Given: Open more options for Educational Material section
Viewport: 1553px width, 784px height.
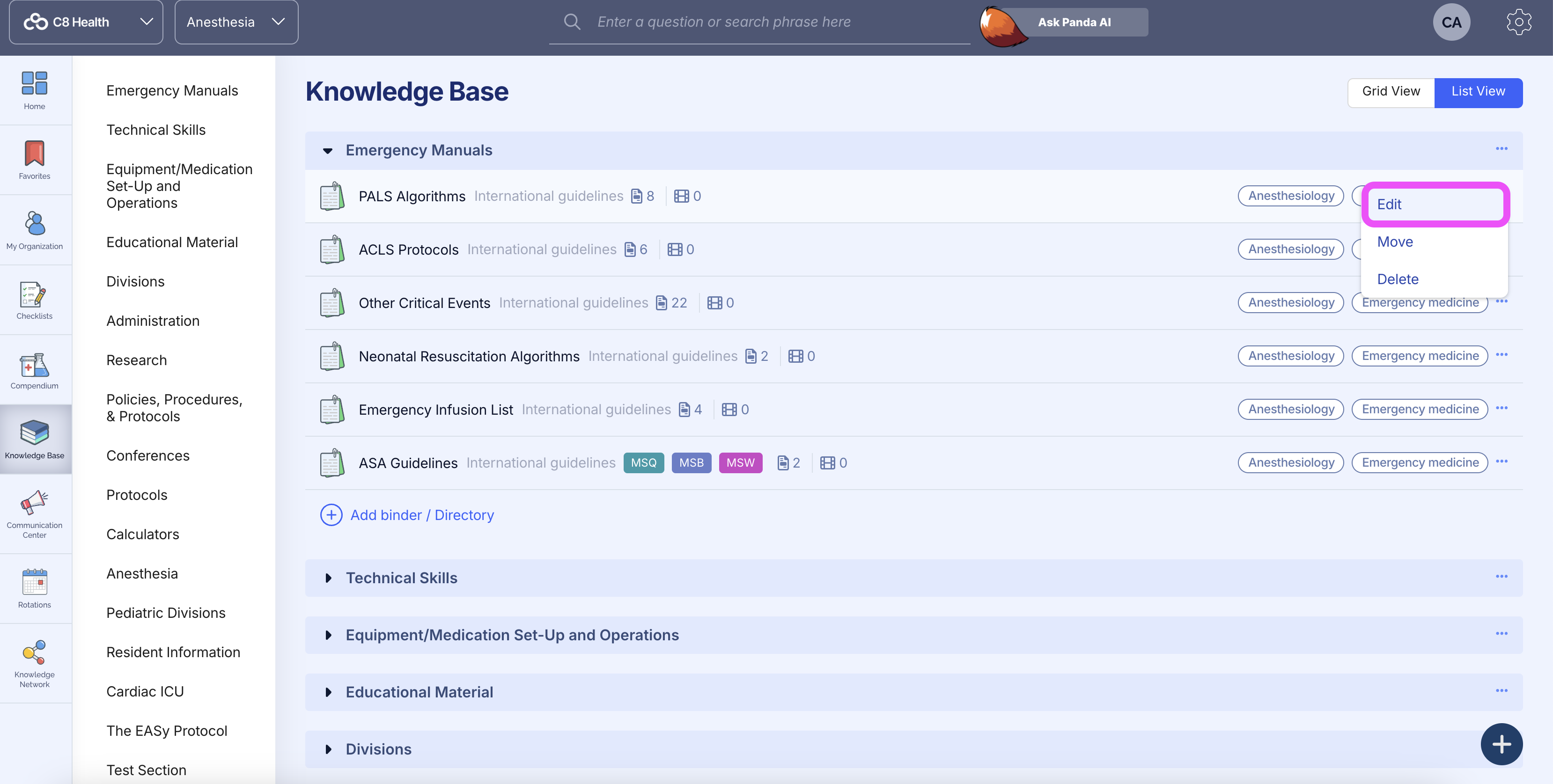Looking at the screenshot, I should tap(1501, 690).
